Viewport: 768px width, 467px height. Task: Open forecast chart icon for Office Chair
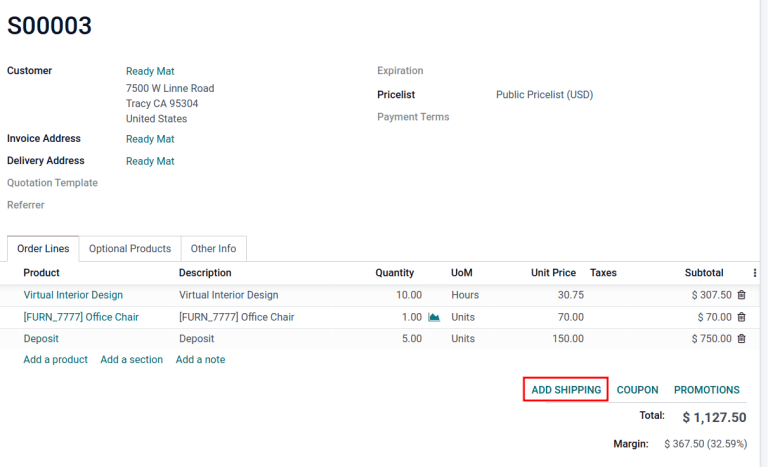pos(434,317)
